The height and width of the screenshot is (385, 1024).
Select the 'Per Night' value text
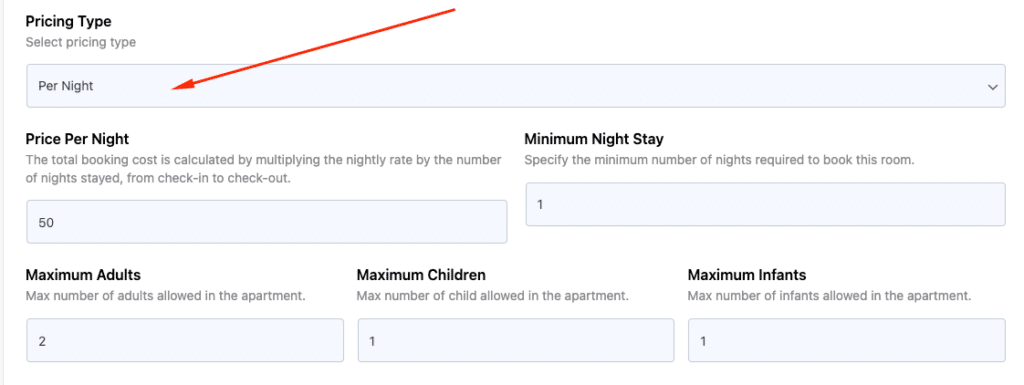(66, 86)
